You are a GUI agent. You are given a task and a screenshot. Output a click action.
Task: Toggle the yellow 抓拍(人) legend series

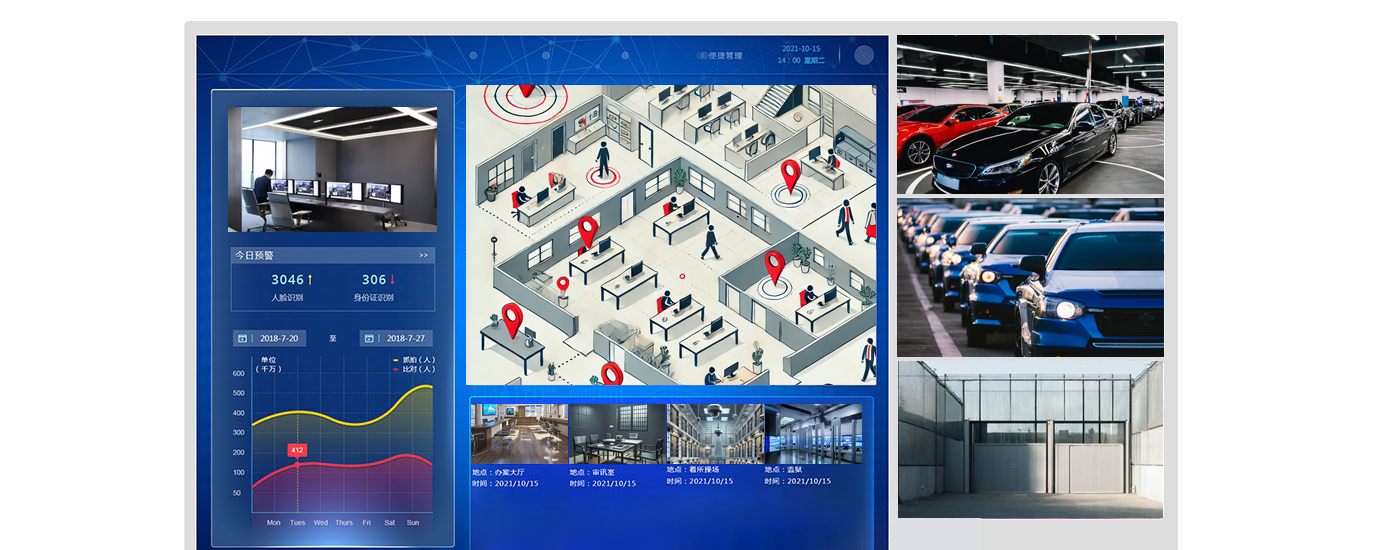coord(414,360)
